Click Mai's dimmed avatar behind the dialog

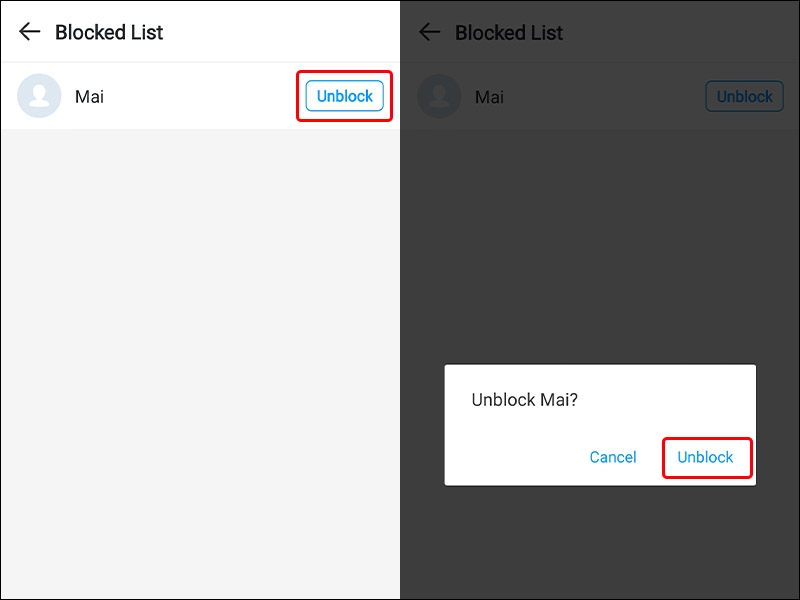click(439, 96)
